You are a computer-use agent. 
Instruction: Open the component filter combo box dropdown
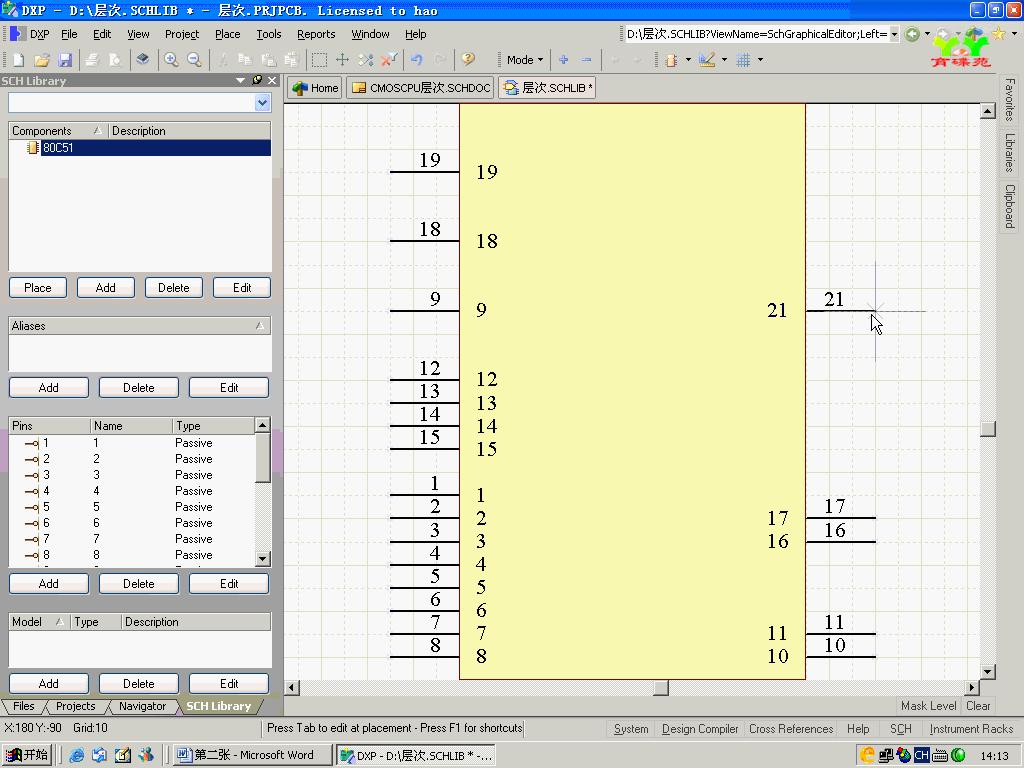(x=263, y=103)
